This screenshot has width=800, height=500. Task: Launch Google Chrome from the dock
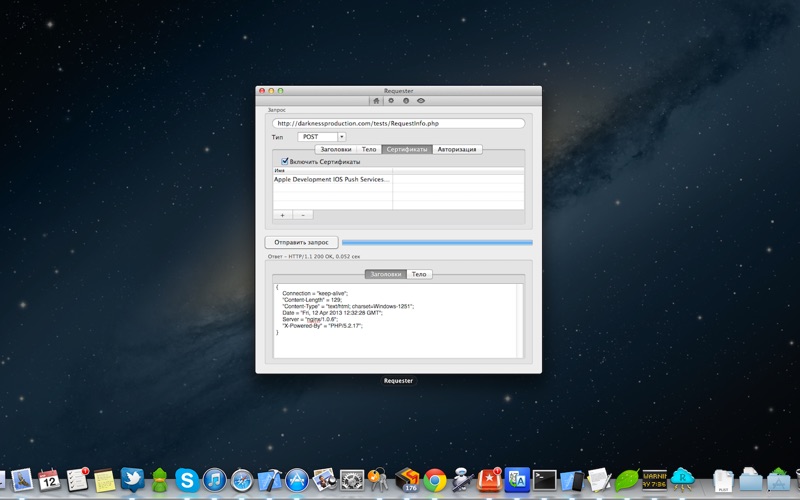pos(434,480)
